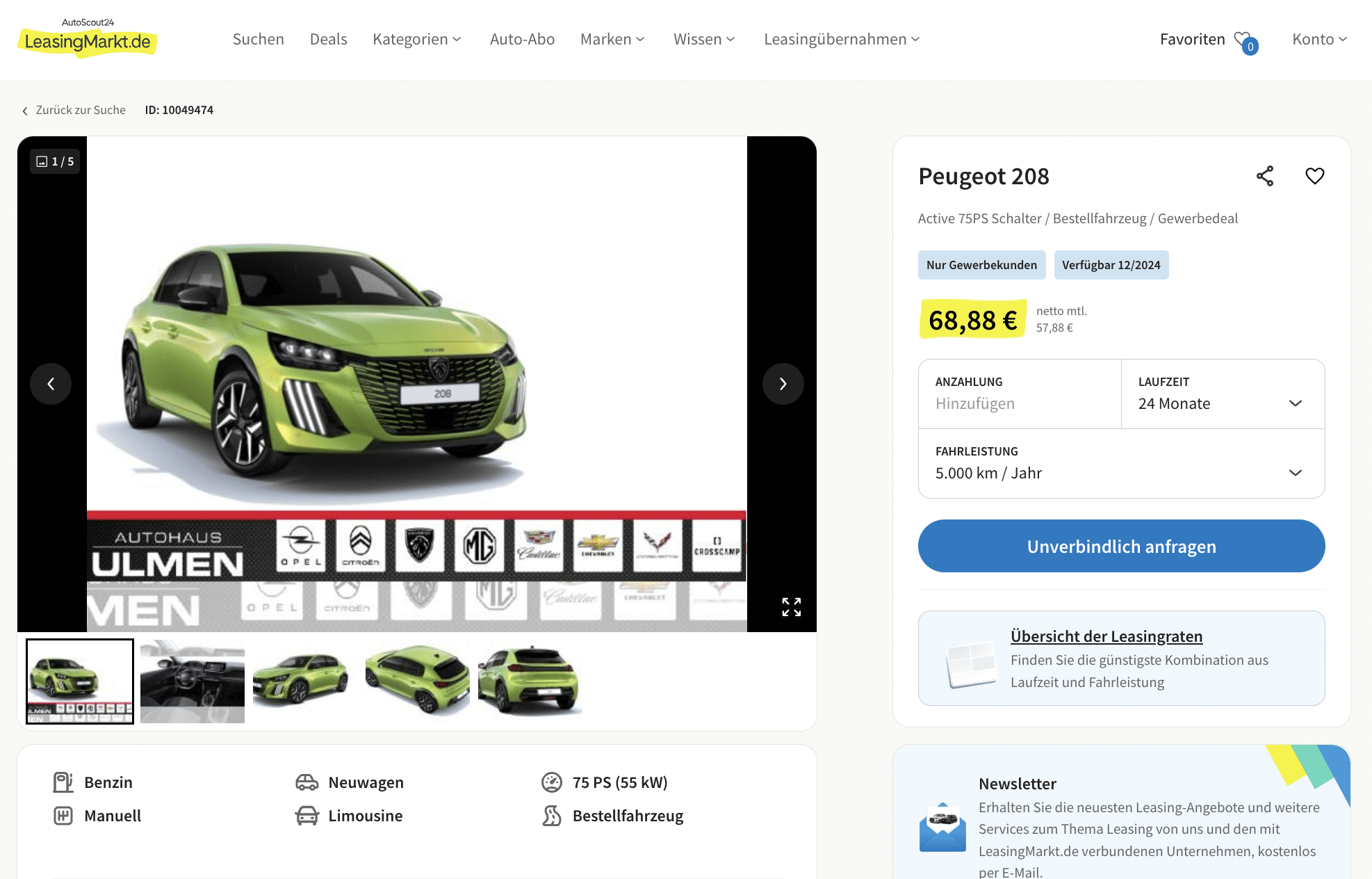Click the 75 PS speedometer icon
The height and width of the screenshot is (879, 1372).
[551, 782]
